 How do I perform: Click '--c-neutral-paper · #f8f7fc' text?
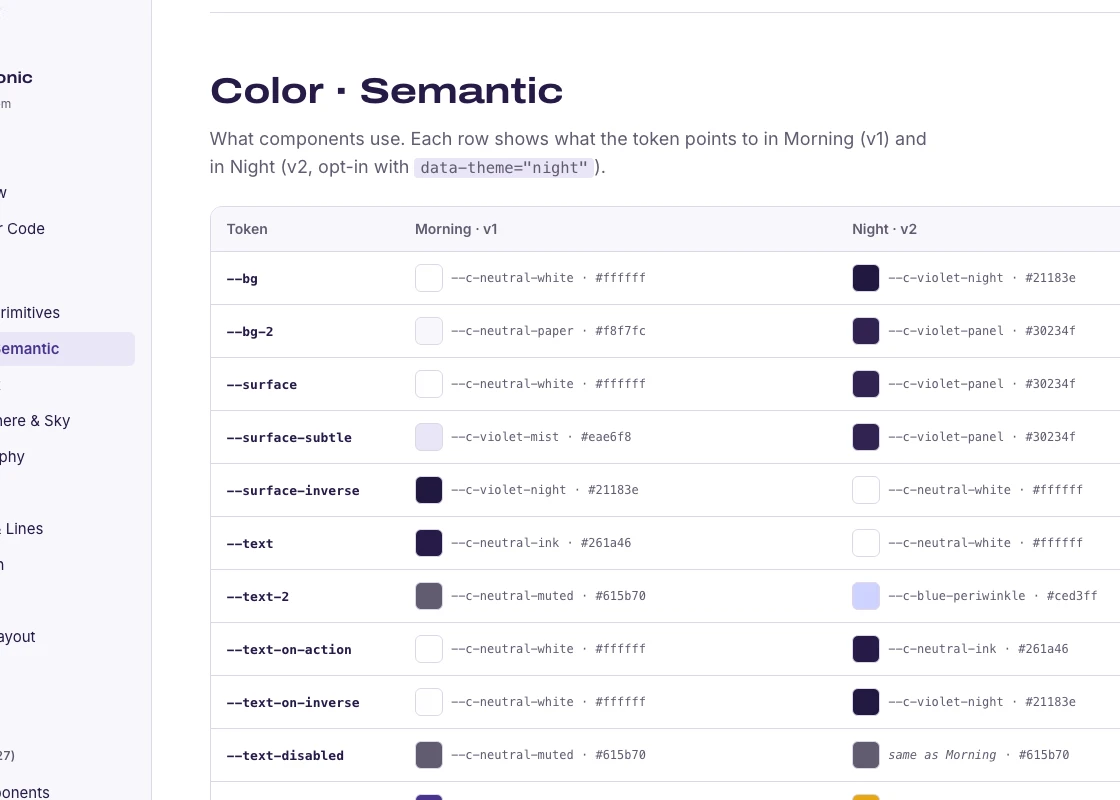click(x=549, y=331)
